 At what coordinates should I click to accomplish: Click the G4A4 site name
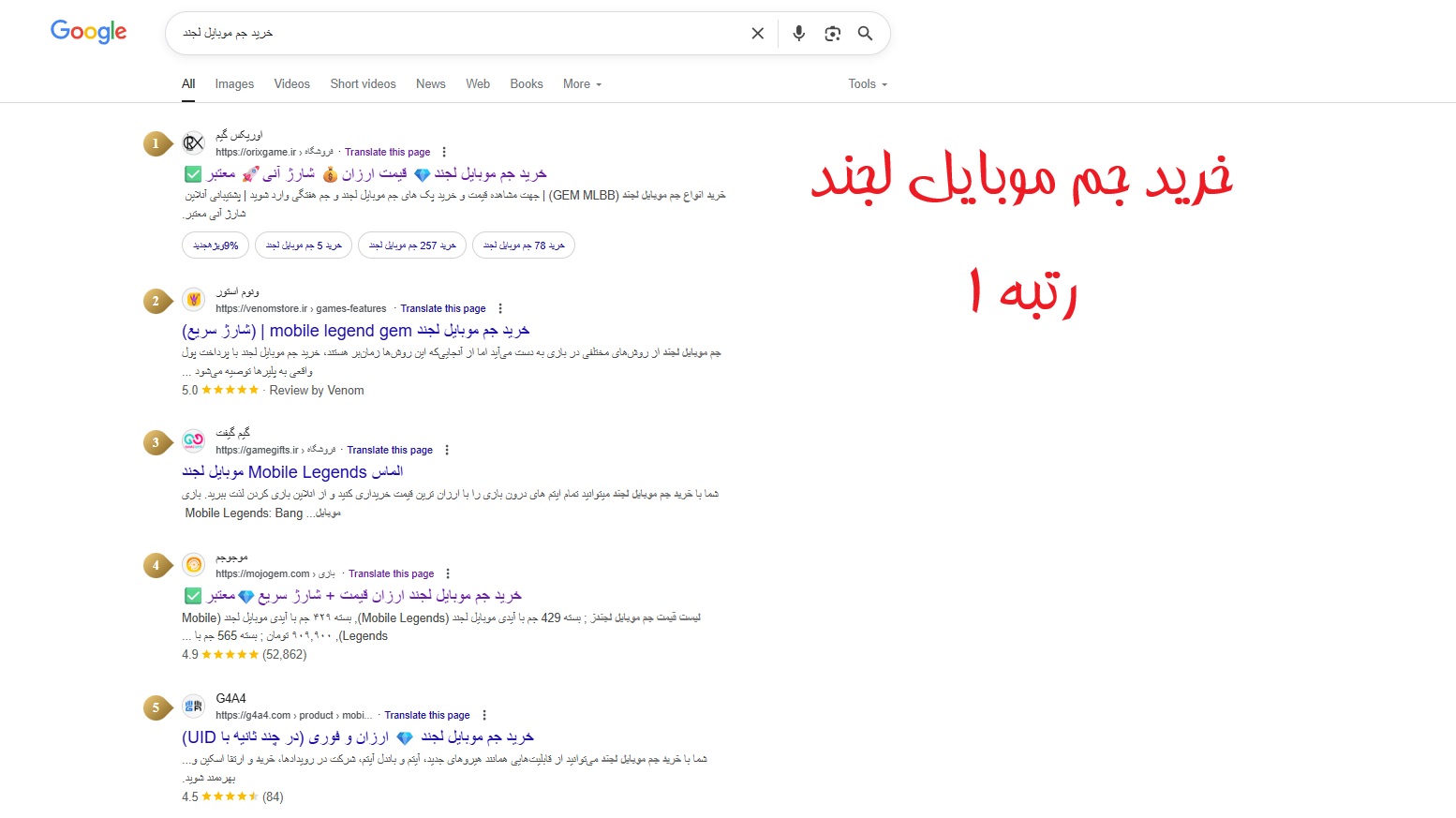coord(230,698)
